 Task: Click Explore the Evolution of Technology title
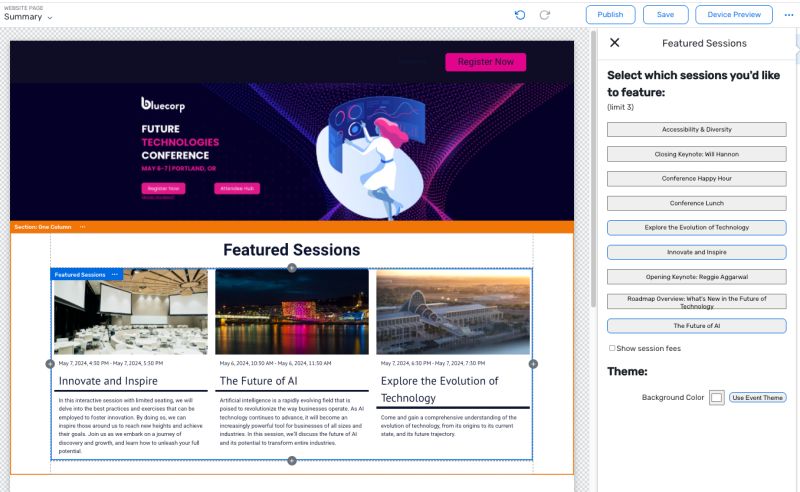point(440,389)
